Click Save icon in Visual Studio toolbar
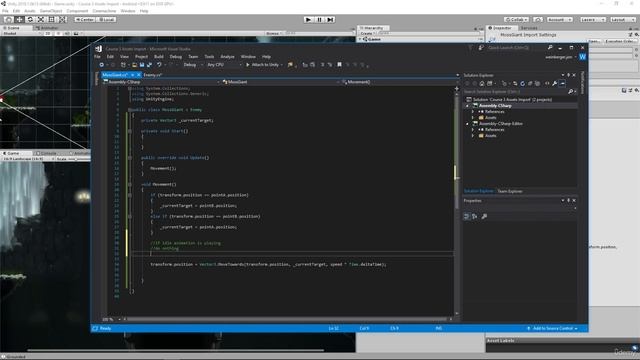The image size is (640, 360). pos(142,65)
